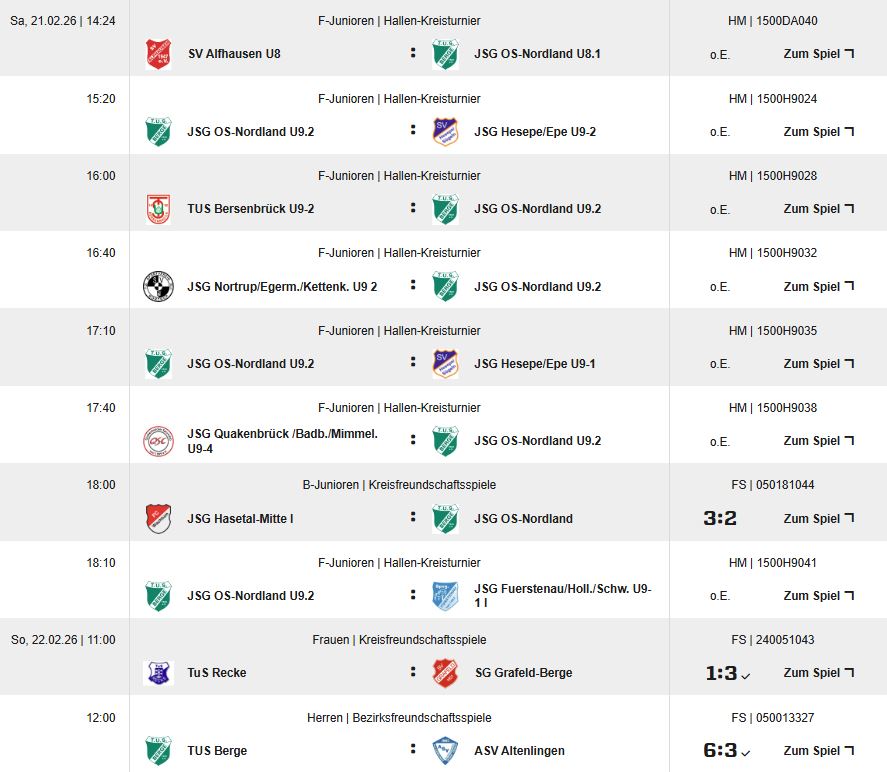Viewport: 887px width, 772px height.
Task: Click the JSG Nortrup/Egerm./Kettenk. U9 2 logo
Action: click(x=158, y=287)
